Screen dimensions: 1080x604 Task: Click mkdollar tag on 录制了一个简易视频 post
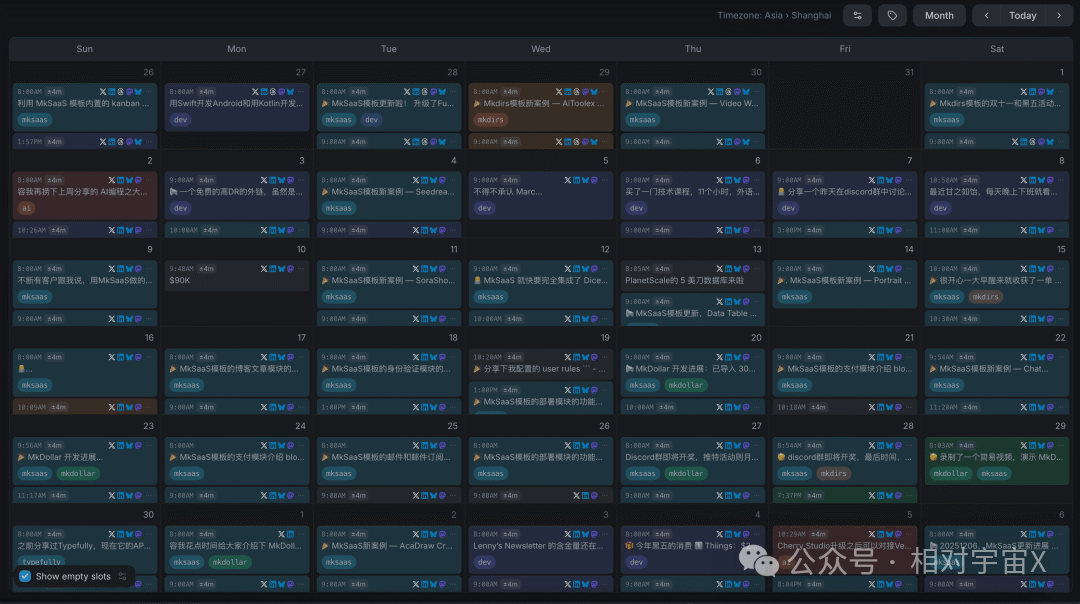click(x=951, y=473)
